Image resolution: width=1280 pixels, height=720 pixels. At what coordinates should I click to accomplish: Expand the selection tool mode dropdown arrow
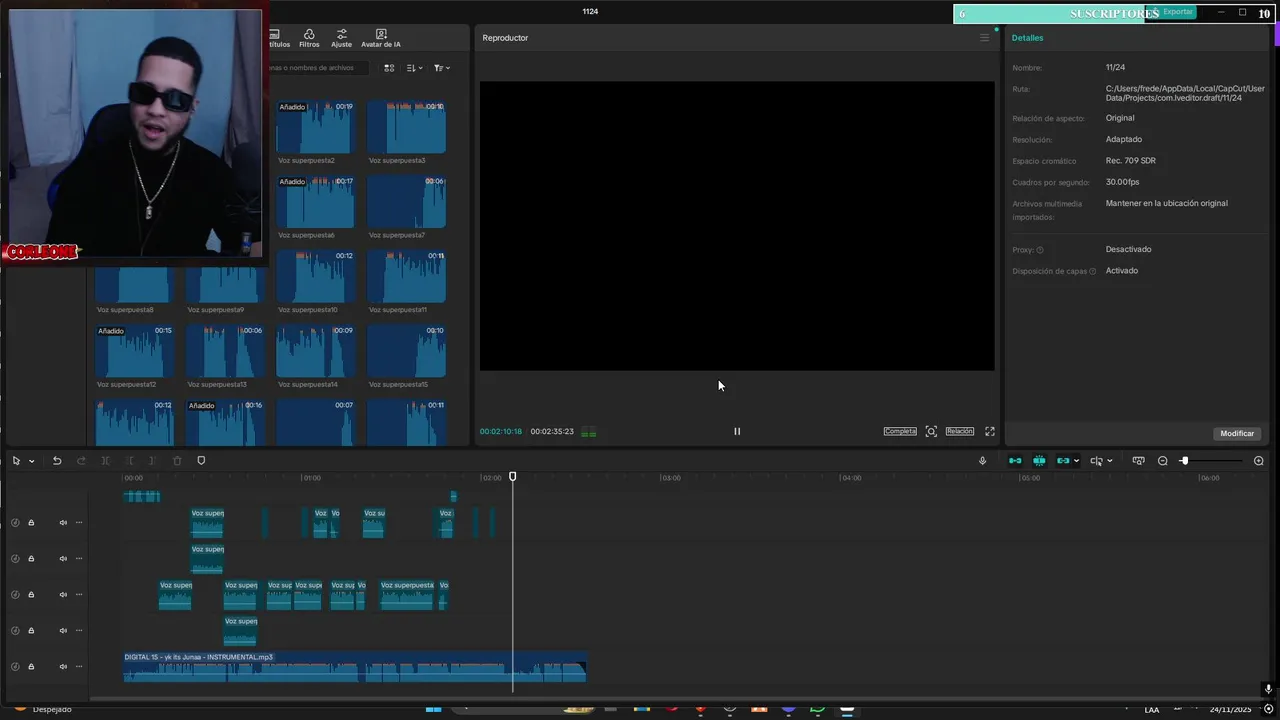point(31,461)
